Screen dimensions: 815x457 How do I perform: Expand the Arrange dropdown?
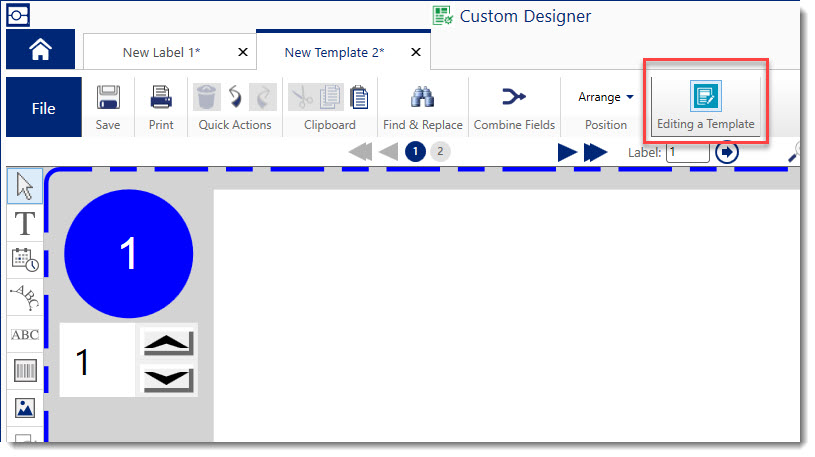[x=606, y=97]
